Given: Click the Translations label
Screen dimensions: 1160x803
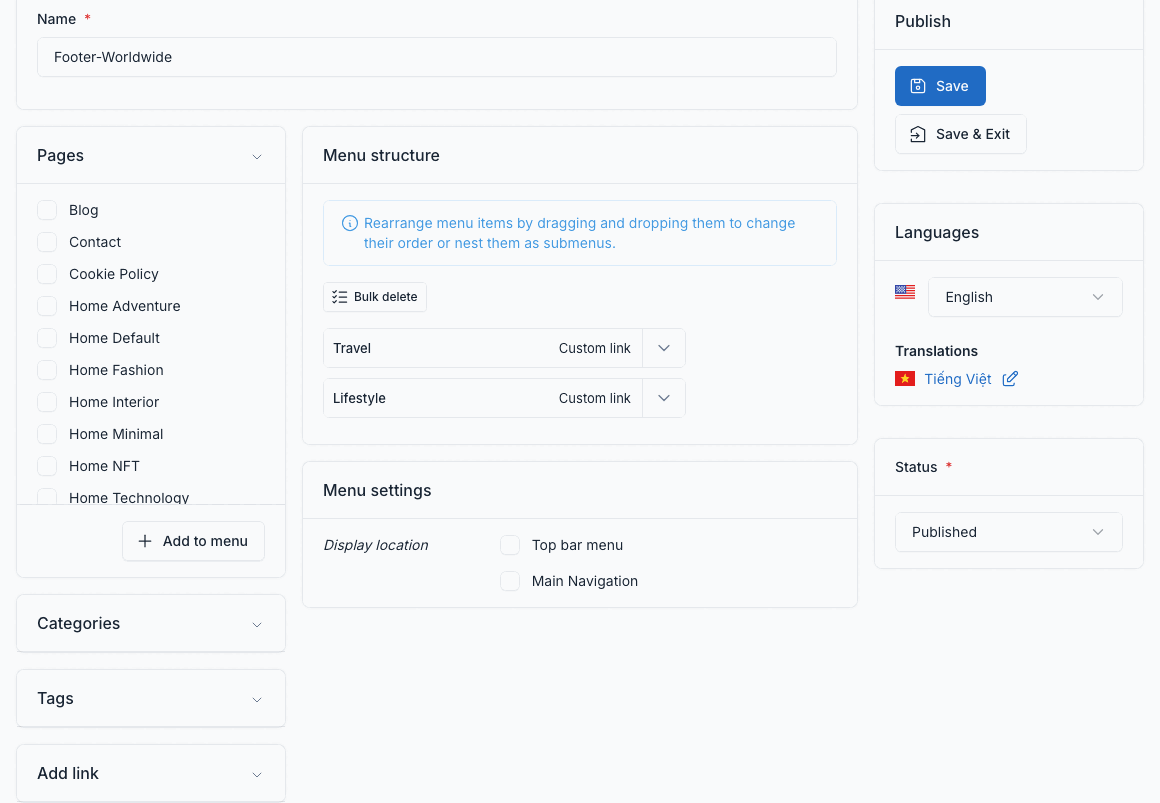Looking at the screenshot, I should [936, 352].
